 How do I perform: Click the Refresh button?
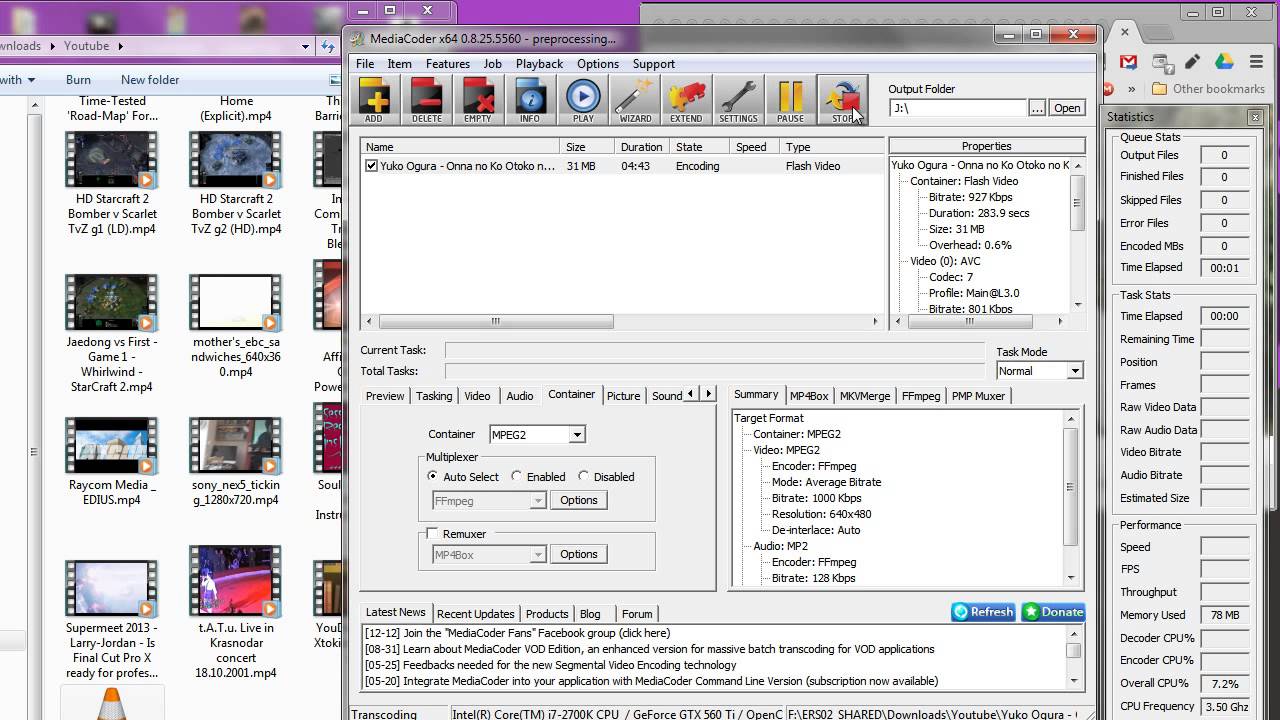(983, 612)
